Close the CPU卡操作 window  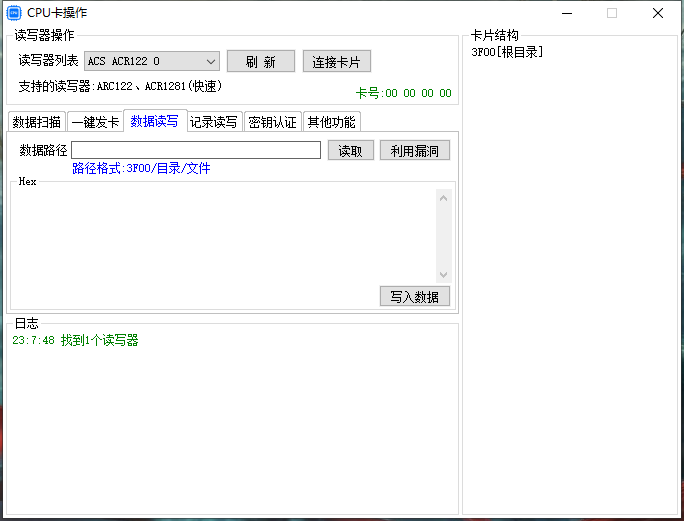(658, 13)
